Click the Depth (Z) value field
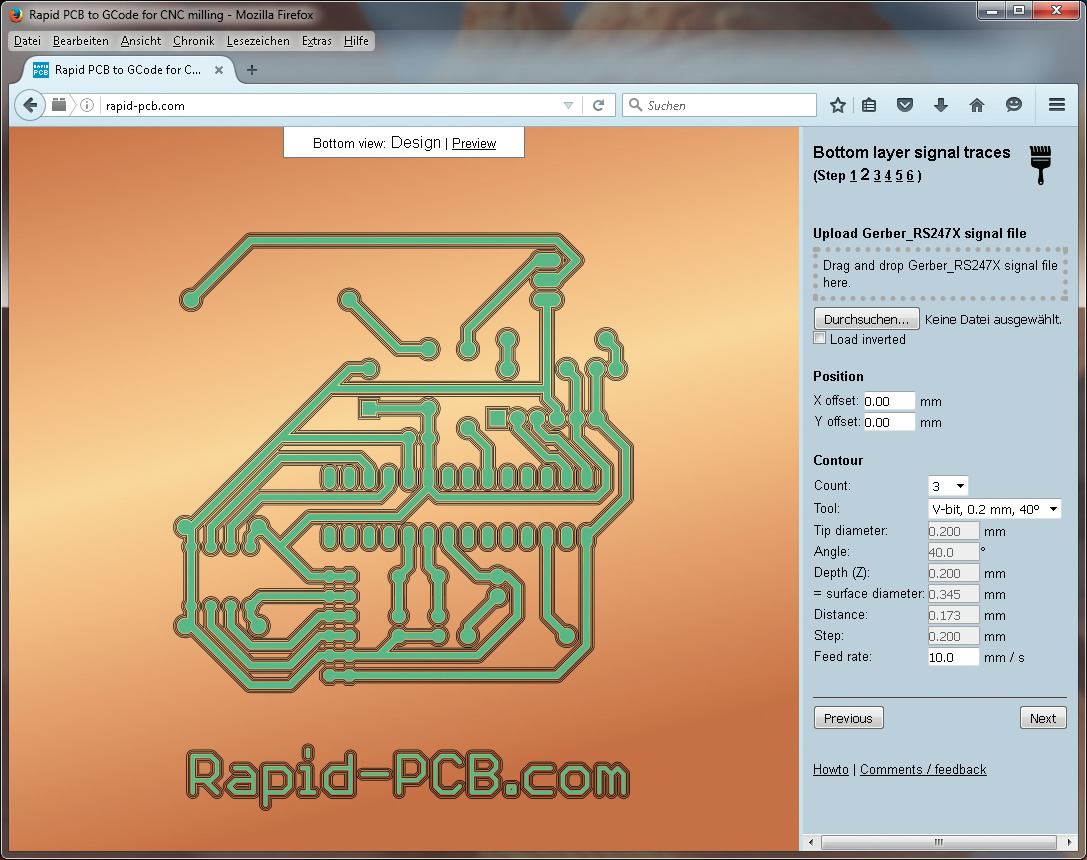This screenshot has height=860, width=1087. click(953, 573)
